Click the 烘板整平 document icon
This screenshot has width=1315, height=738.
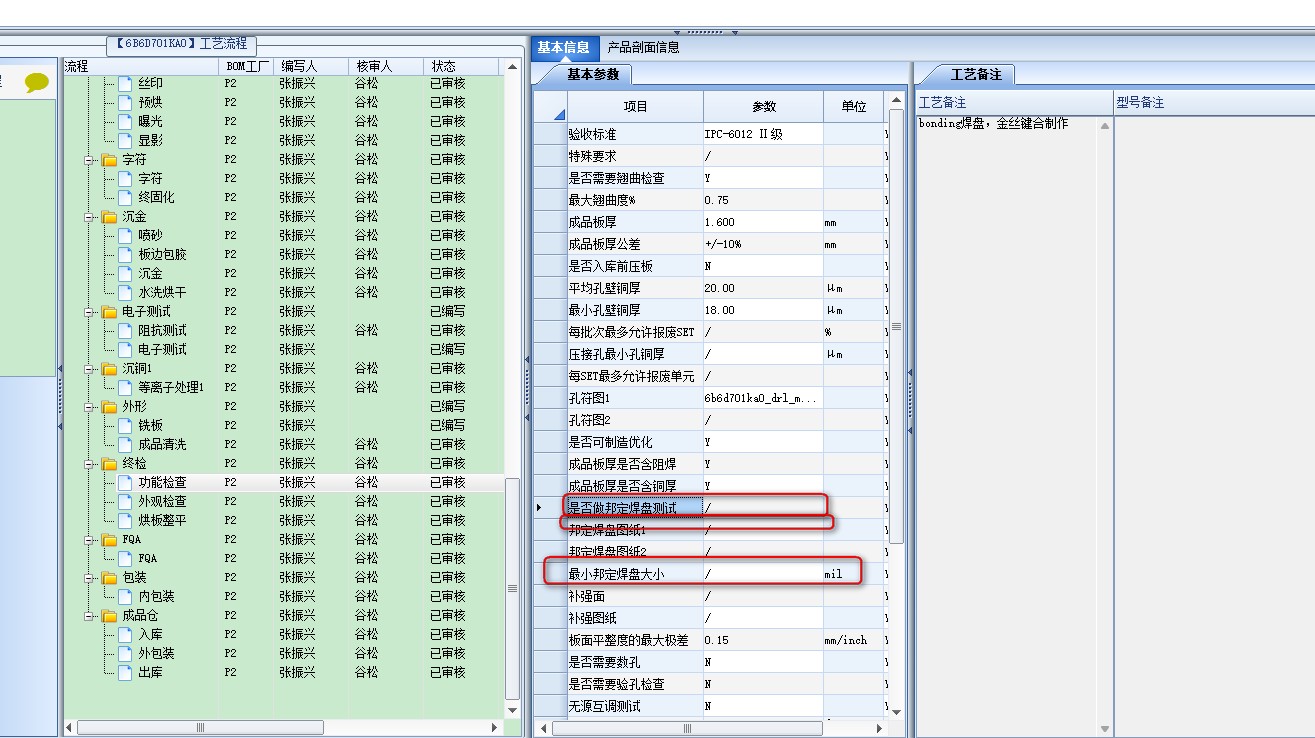click(125, 520)
